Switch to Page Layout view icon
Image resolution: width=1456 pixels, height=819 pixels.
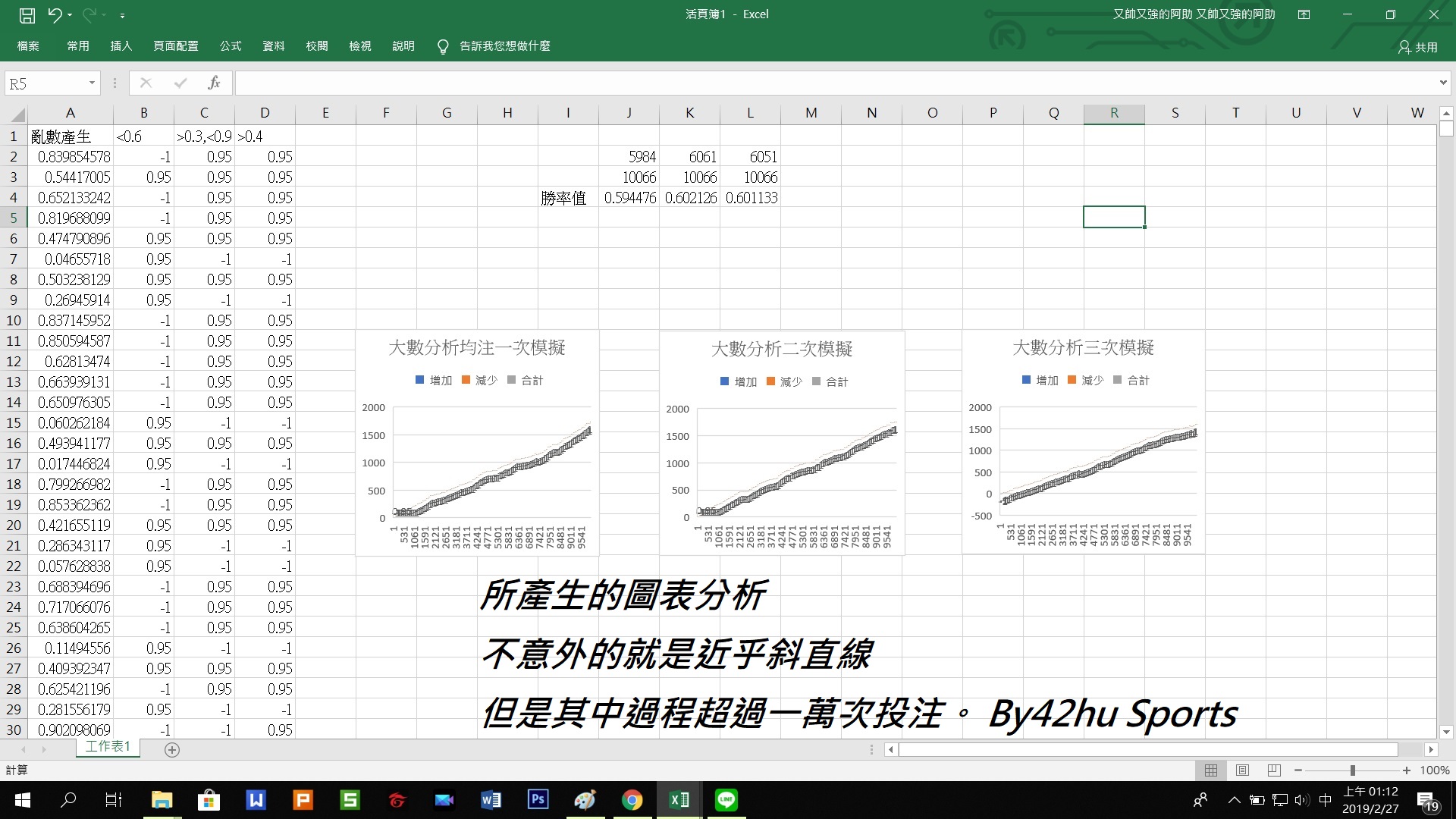[1242, 770]
